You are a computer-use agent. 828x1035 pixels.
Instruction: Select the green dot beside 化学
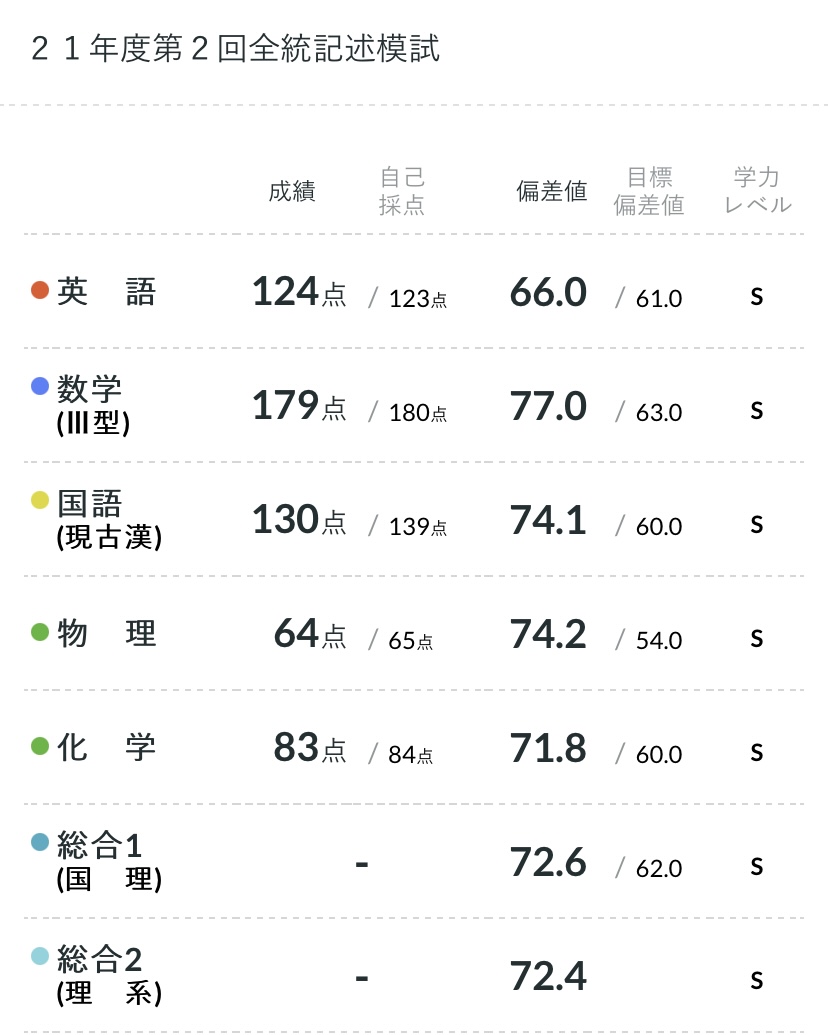click(40, 747)
